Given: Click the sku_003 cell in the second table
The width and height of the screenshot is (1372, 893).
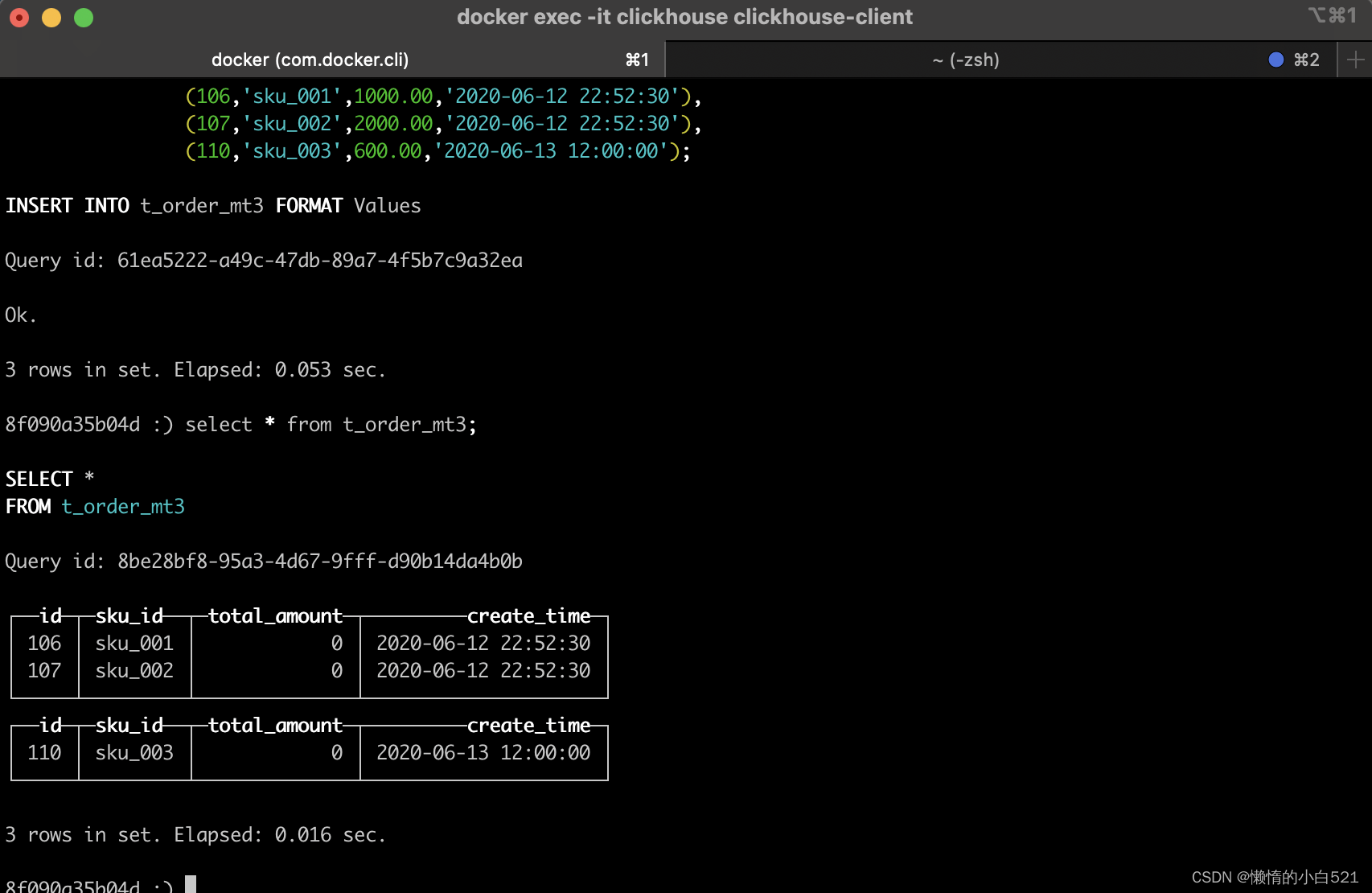Looking at the screenshot, I should [134, 753].
